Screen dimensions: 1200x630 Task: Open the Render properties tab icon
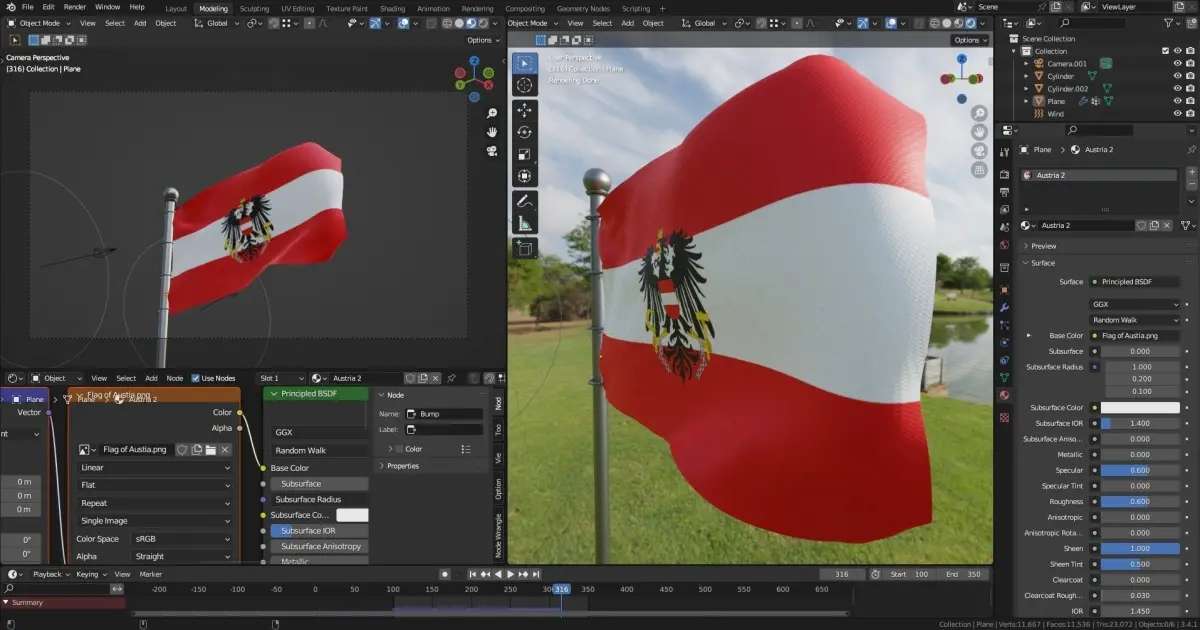point(1004,175)
